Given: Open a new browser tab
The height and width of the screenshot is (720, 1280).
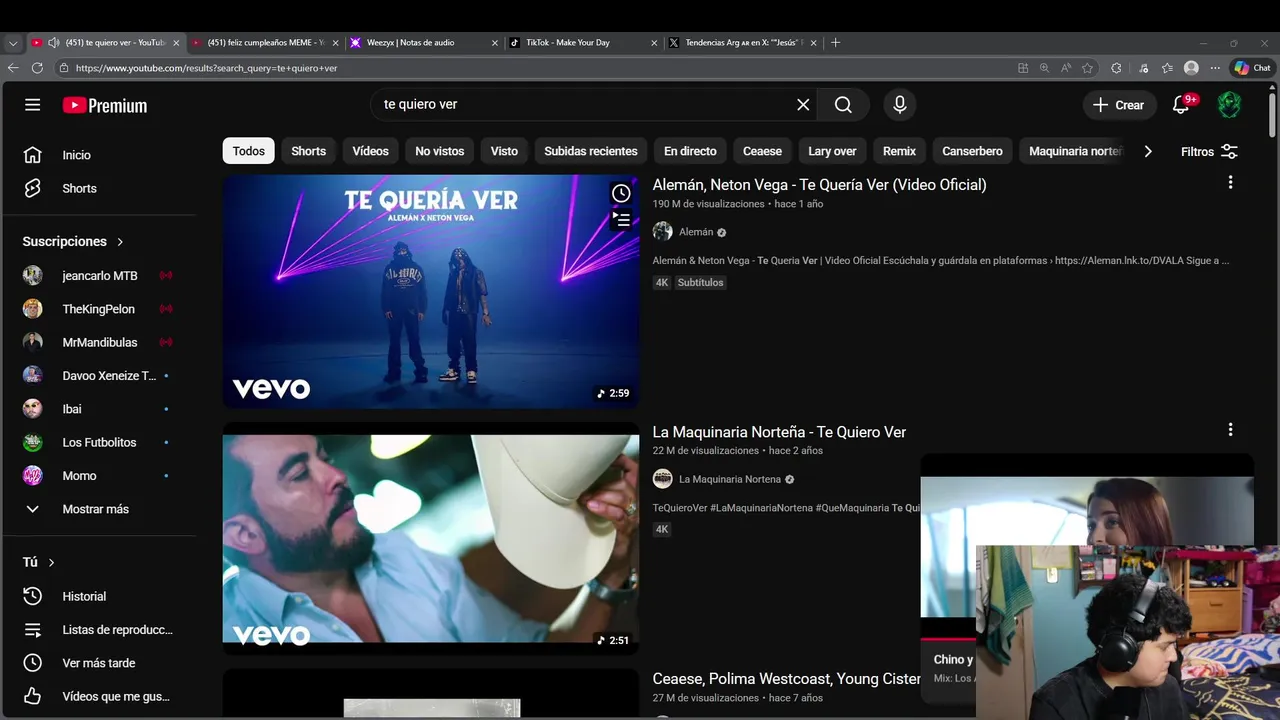Looking at the screenshot, I should (836, 43).
